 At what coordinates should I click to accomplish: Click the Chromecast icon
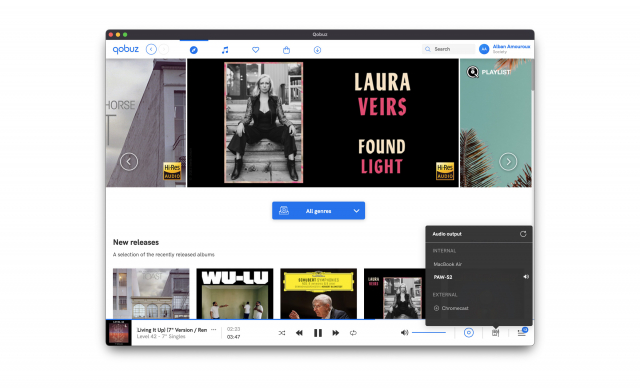click(436, 308)
